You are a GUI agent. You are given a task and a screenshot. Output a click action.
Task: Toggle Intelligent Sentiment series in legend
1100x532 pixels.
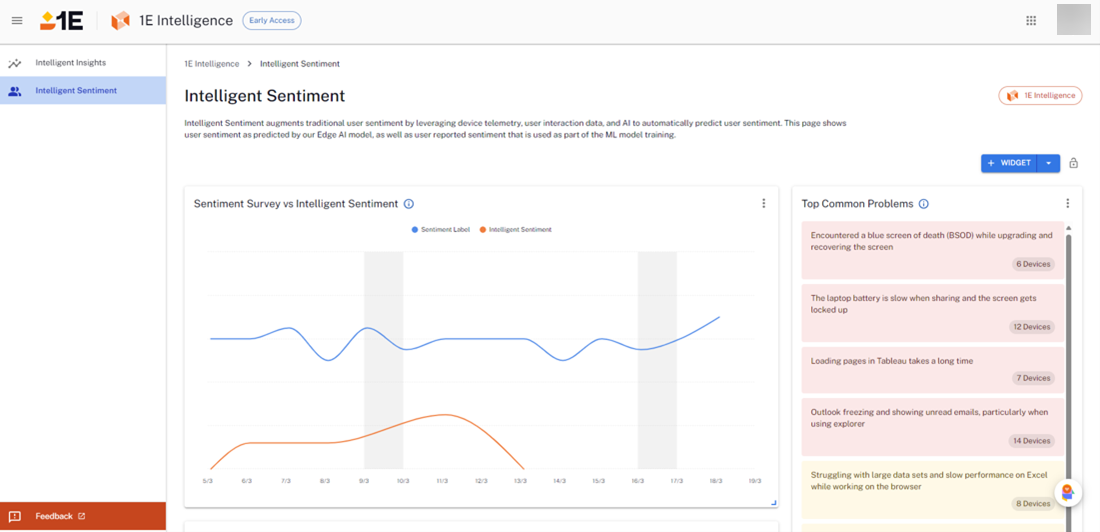pos(515,230)
